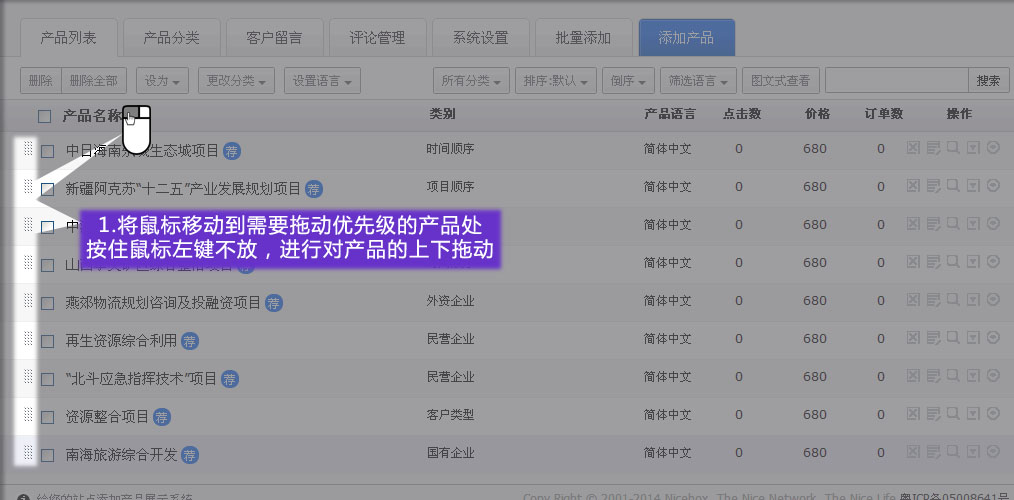Click the blue 荐 badge next to 南海旅游综合开发

tap(190, 455)
